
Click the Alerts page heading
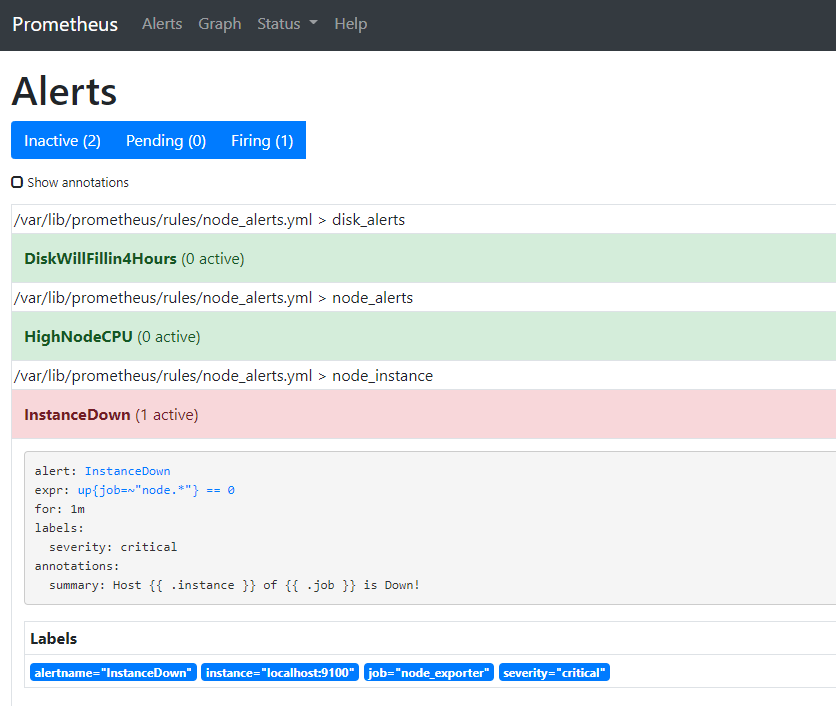pyautogui.click(x=64, y=91)
